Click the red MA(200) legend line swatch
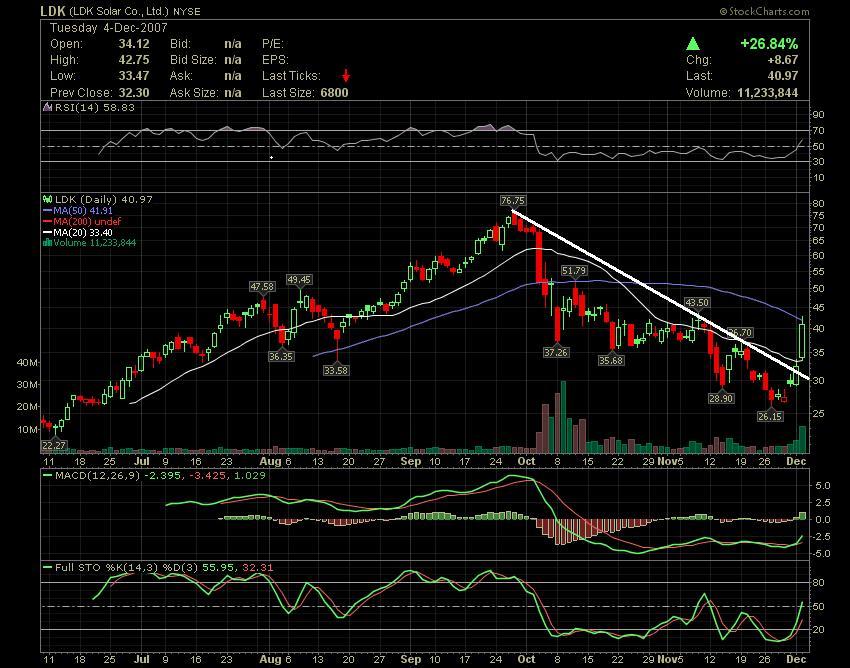This screenshot has width=850, height=668. point(48,221)
